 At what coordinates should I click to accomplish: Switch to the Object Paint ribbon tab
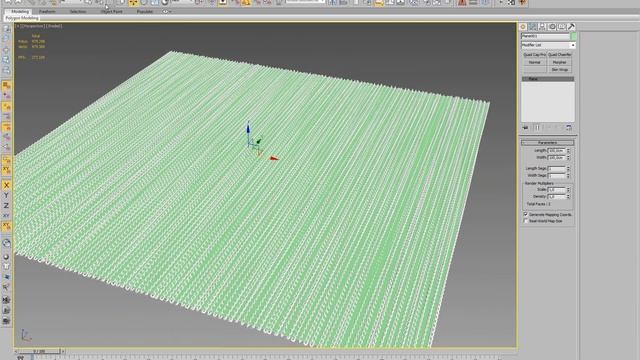tap(111, 11)
